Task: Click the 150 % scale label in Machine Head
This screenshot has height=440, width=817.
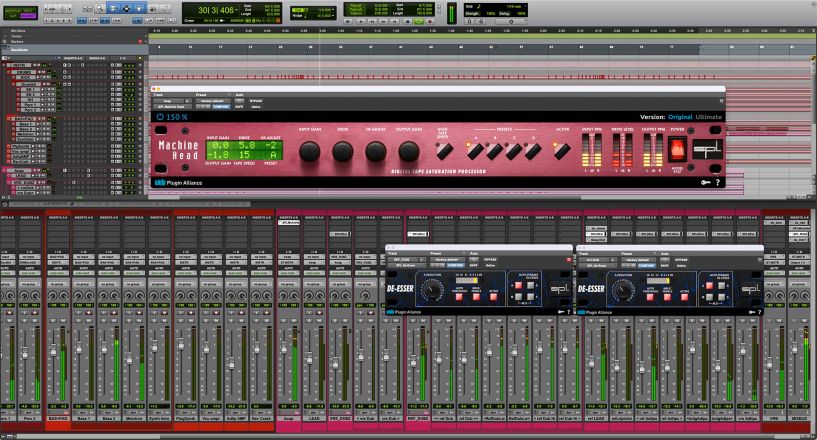Action: point(177,117)
